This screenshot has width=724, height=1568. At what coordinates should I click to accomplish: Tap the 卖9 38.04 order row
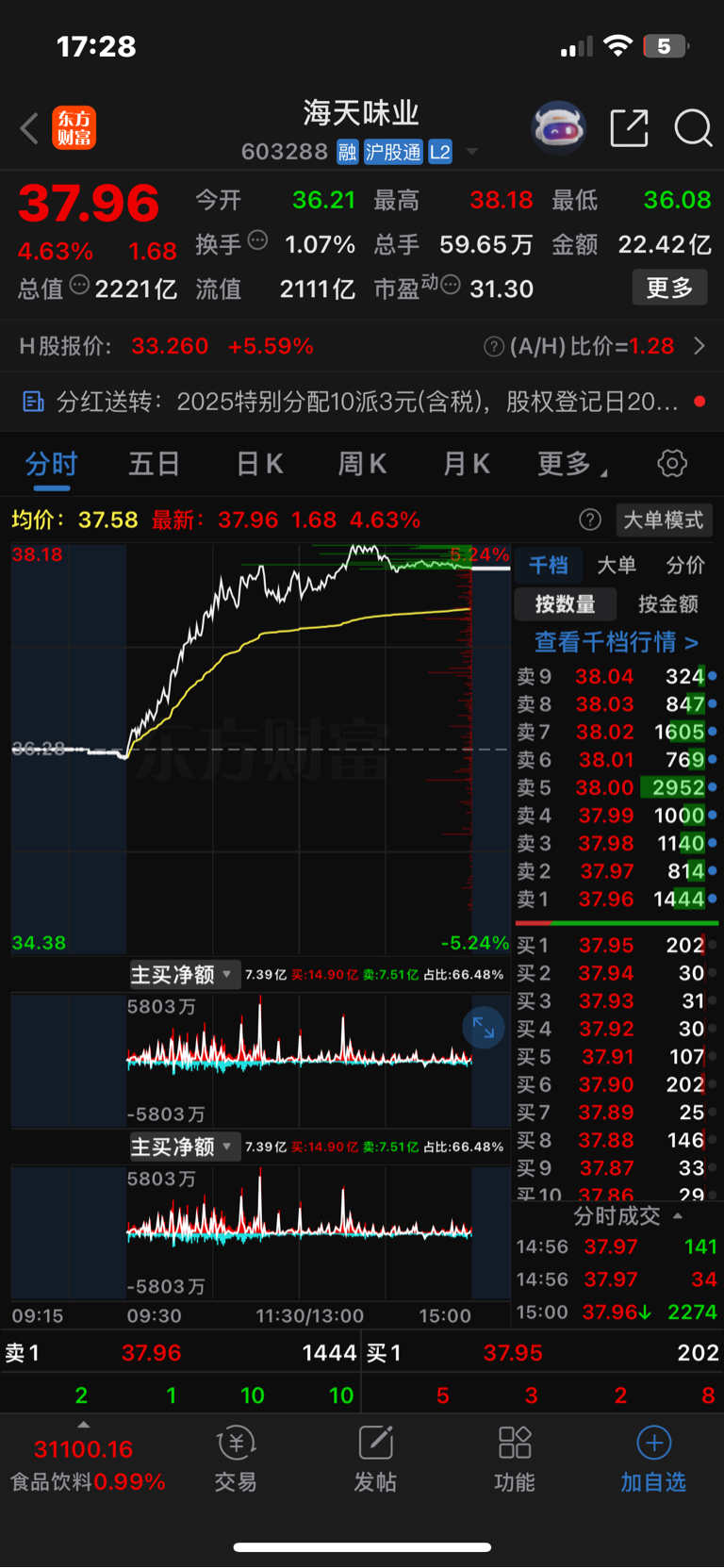617,676
